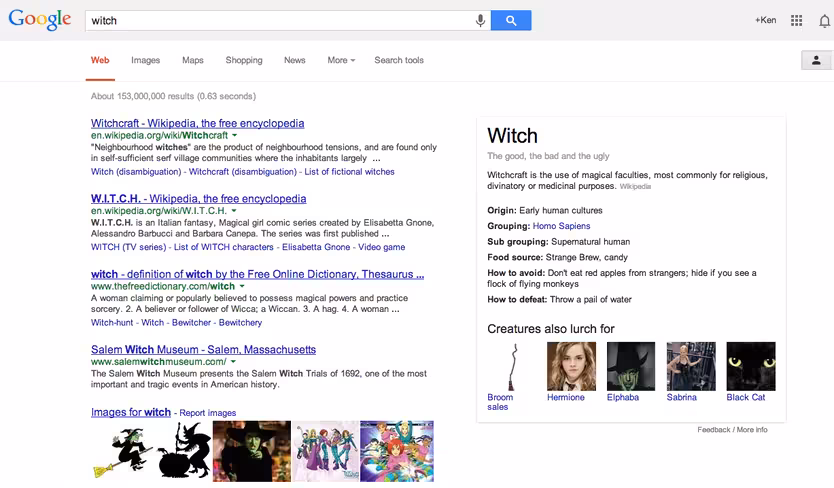Open black silhouette witch with cauldron thumbnail

coord(184,451)
